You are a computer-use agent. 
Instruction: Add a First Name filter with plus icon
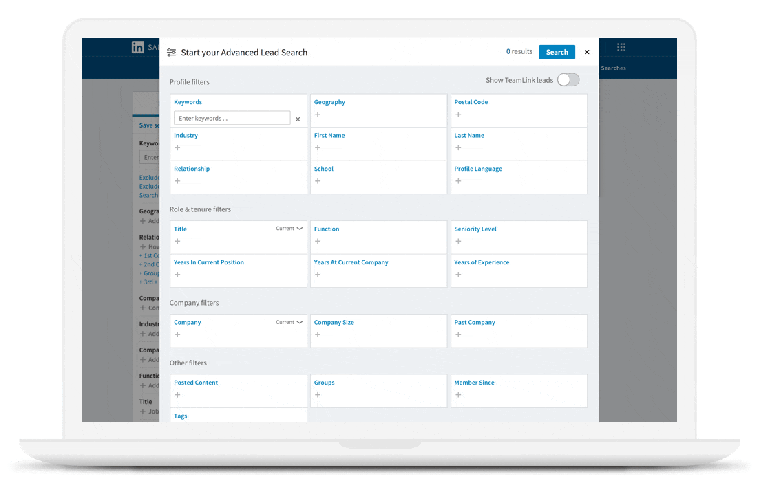[317, 148]
